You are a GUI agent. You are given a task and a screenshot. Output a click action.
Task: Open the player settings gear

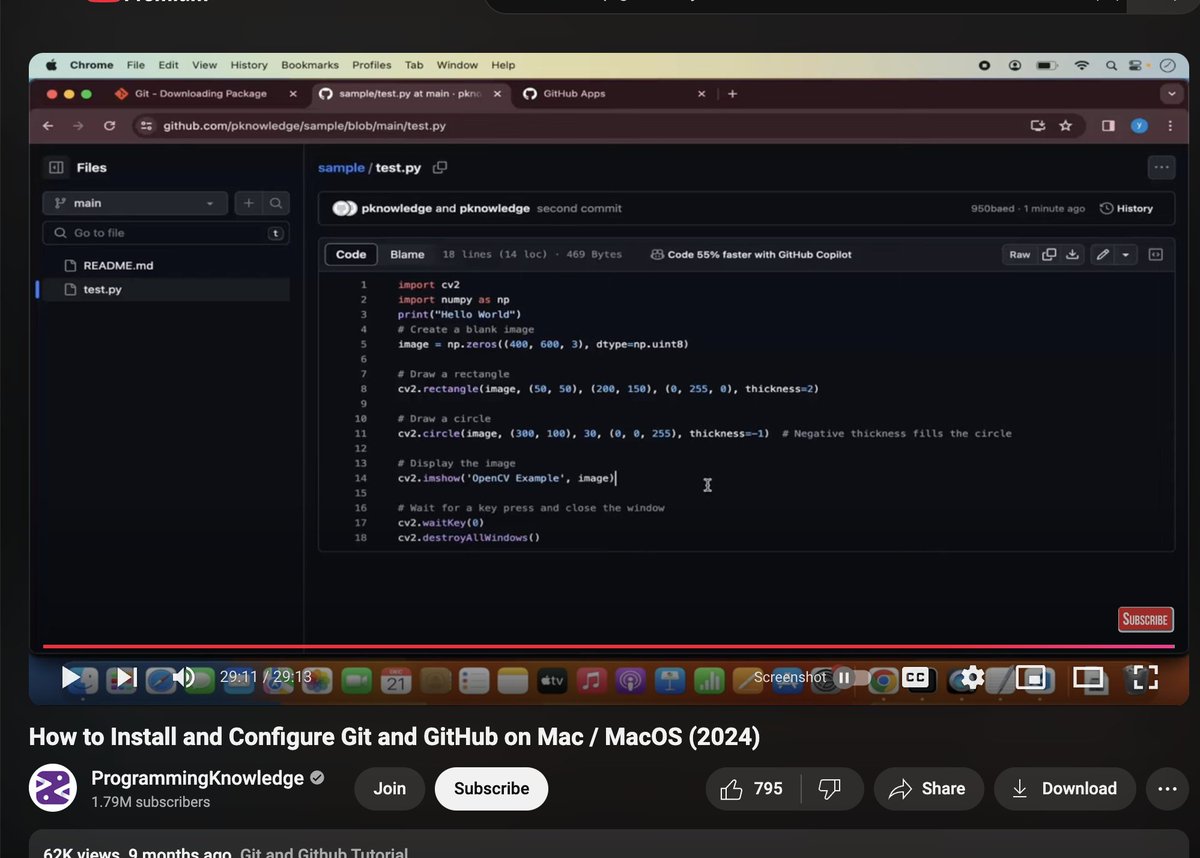click(973, 677)
